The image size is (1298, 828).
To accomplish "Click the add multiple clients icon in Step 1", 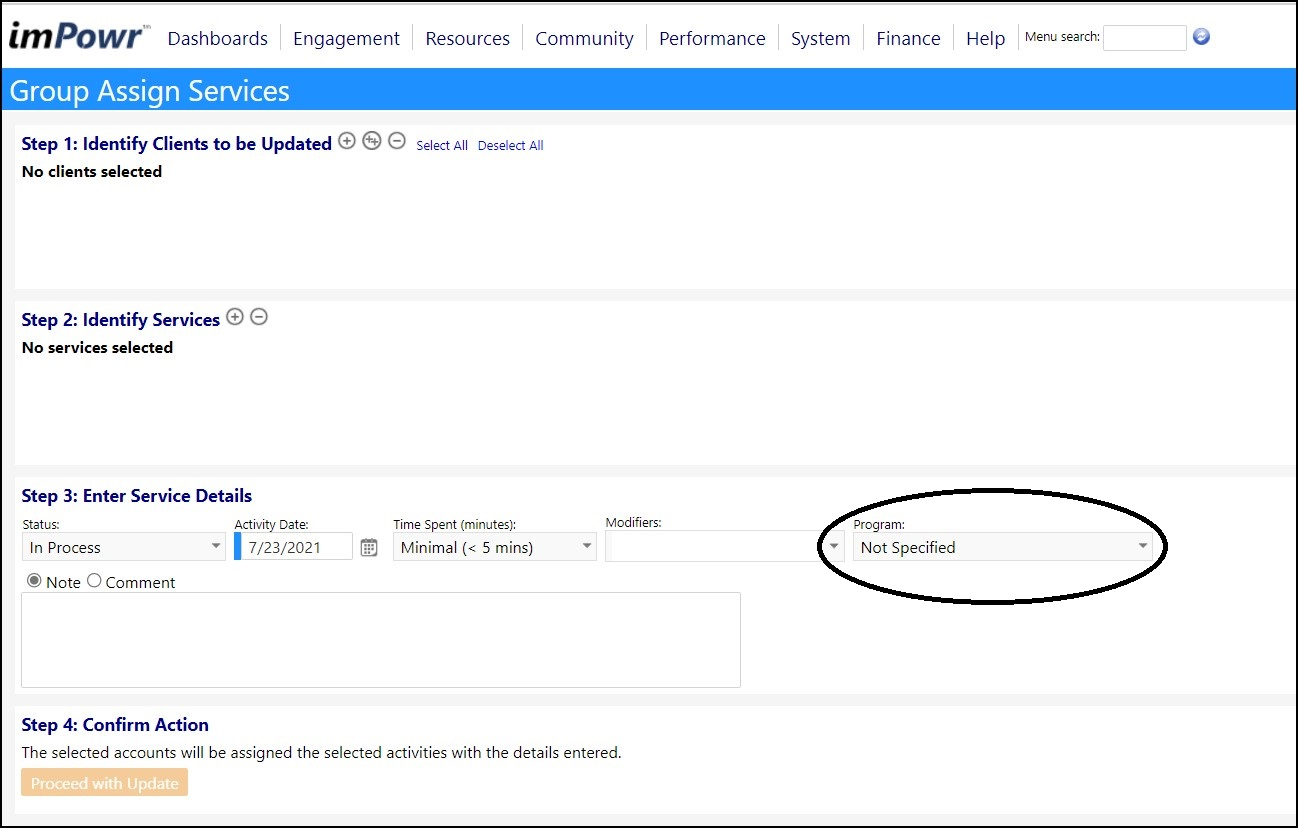I will tap(372, 141).
